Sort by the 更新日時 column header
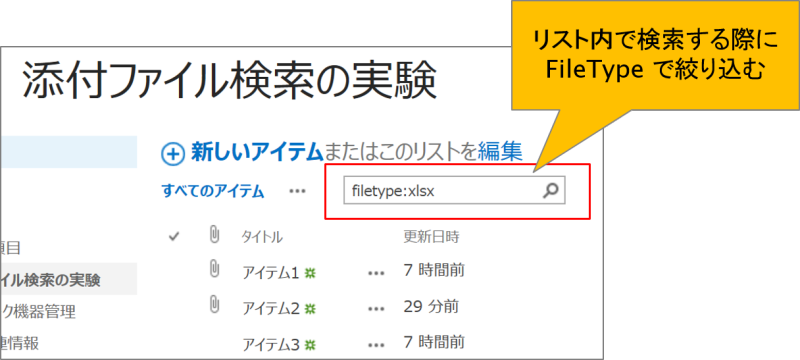The width and height of the screenshot is (800, 360). pyautogui.click(x=432, y=237)
